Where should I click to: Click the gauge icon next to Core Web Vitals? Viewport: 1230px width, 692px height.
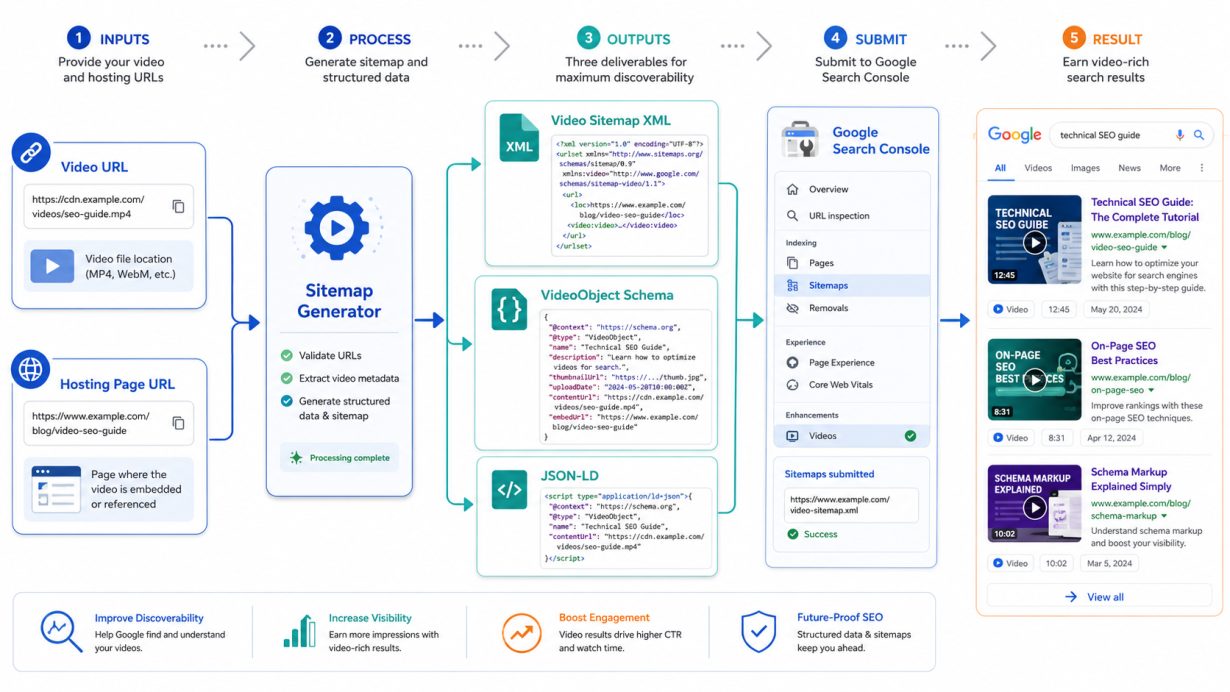coord(792,385)
